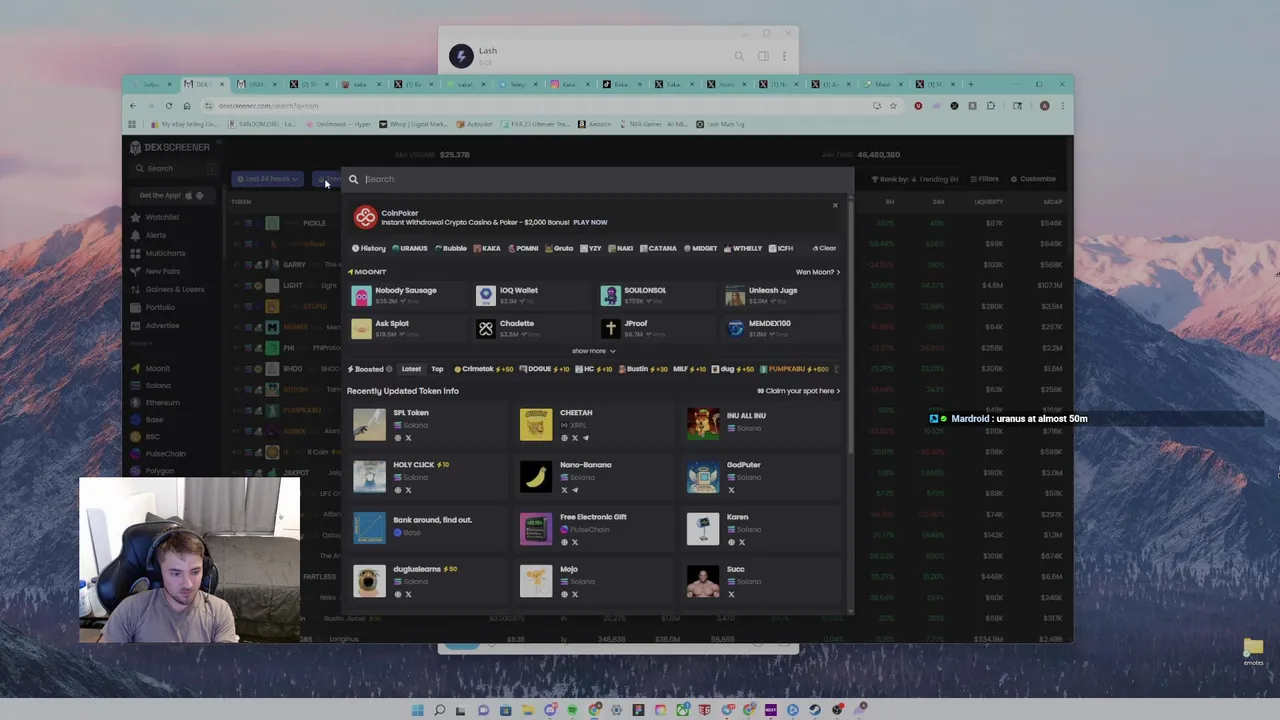This screenshot has height=720, width=1280.
Task: Open Mojo's X link icon
Action: click(574, 594)
